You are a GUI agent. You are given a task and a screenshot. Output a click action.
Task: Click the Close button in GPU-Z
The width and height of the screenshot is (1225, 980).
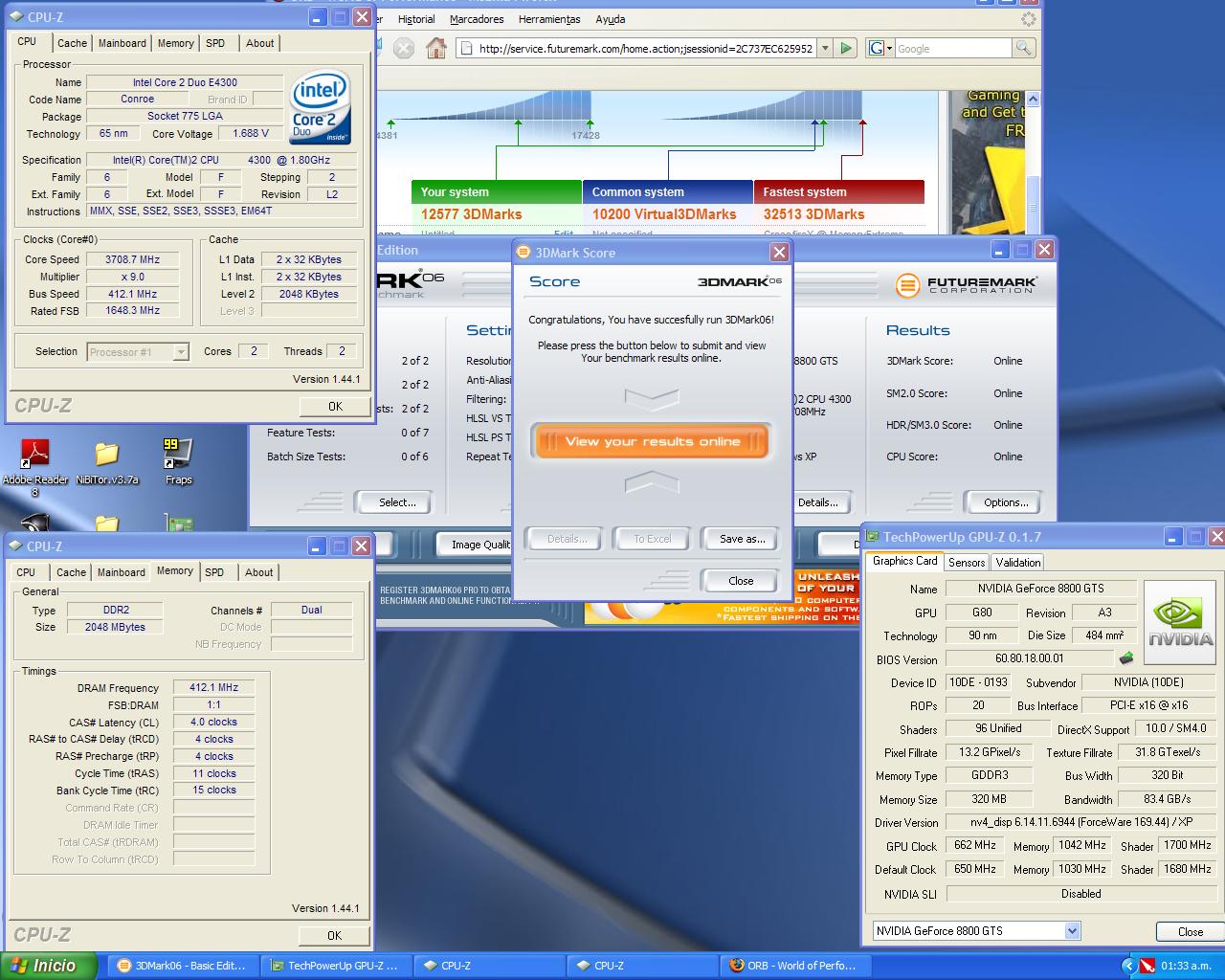tap(1191, 931)
